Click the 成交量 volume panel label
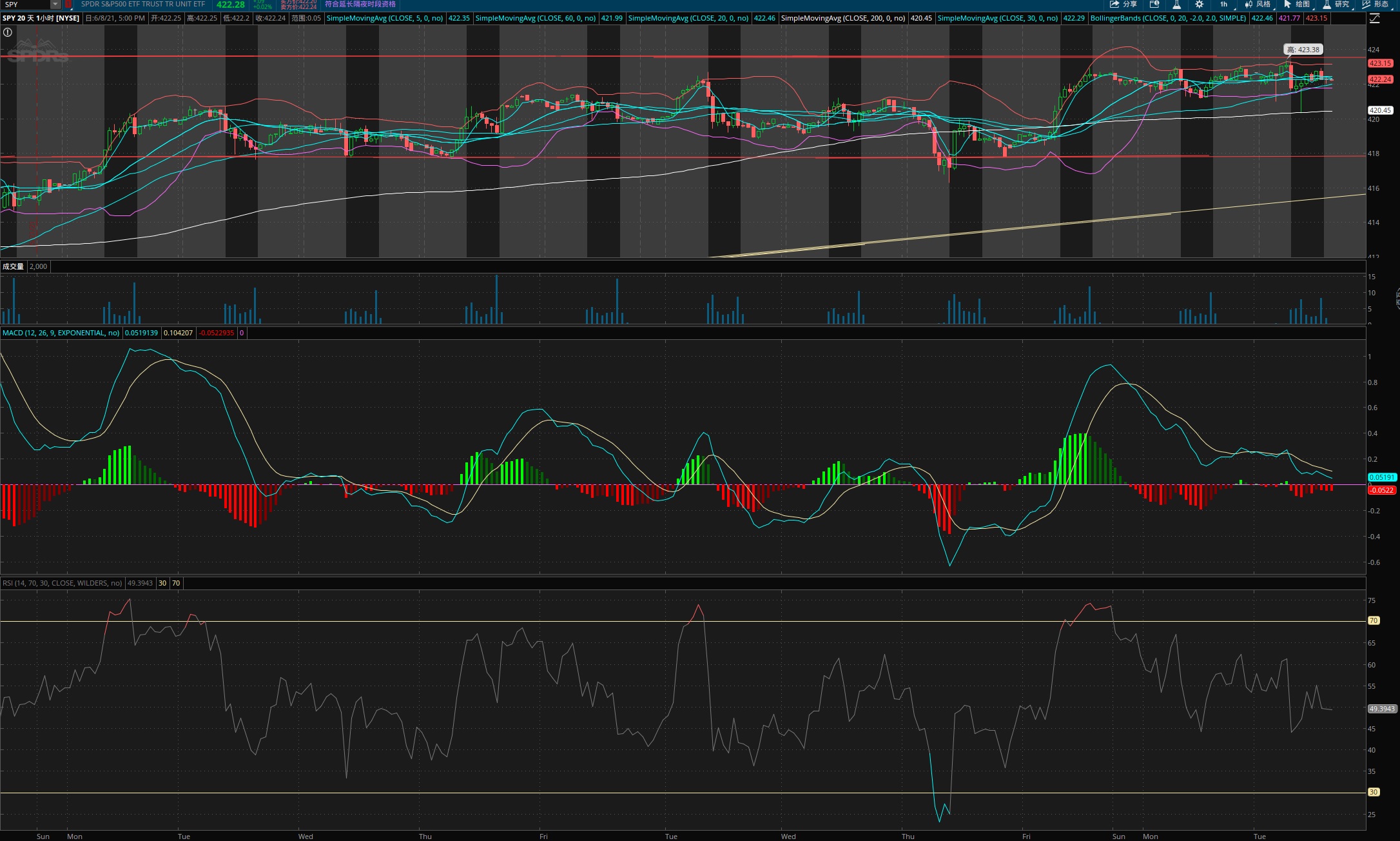 [13, 266]
